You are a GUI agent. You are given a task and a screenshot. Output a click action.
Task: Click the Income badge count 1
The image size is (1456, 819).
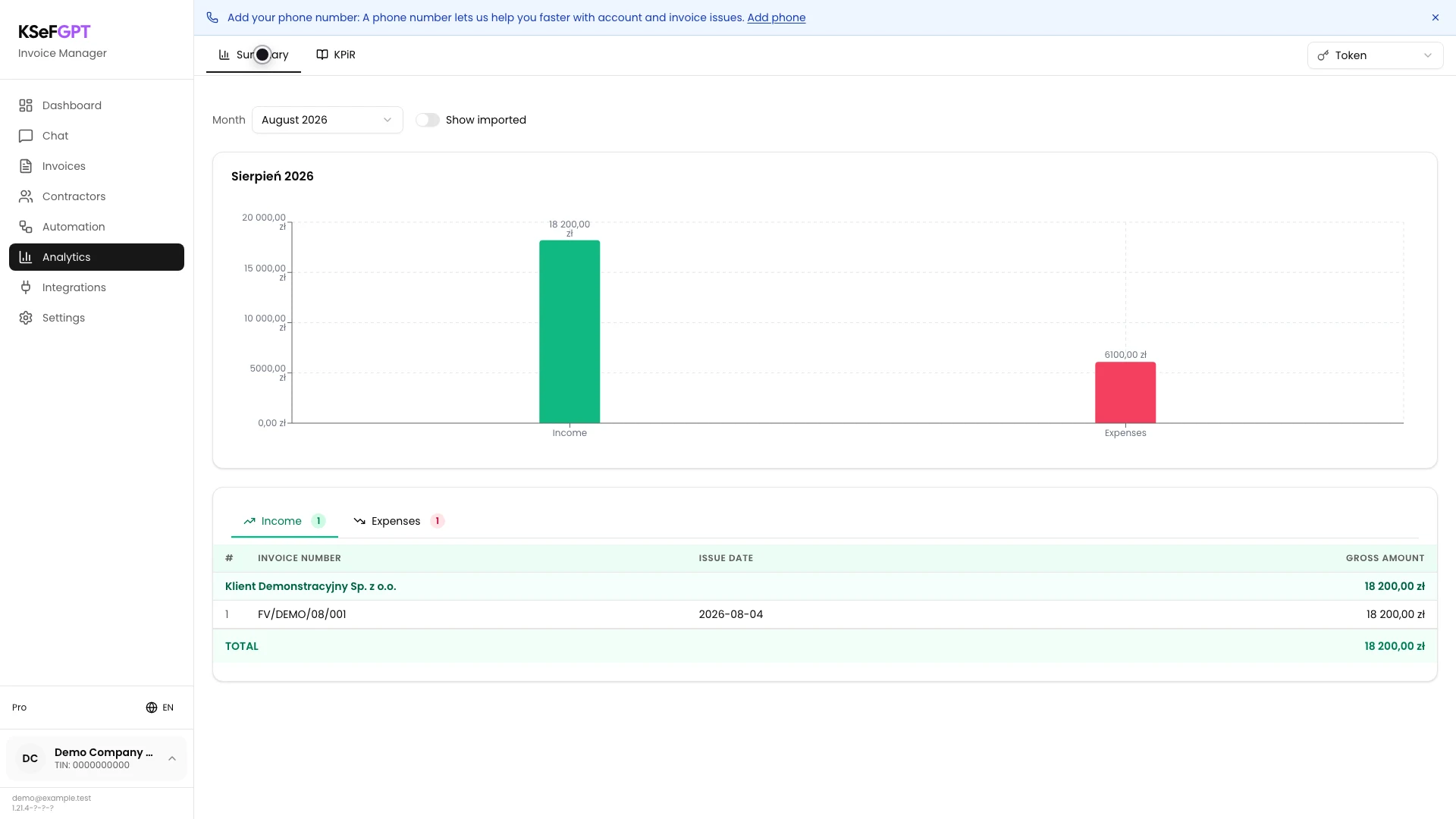318,521
